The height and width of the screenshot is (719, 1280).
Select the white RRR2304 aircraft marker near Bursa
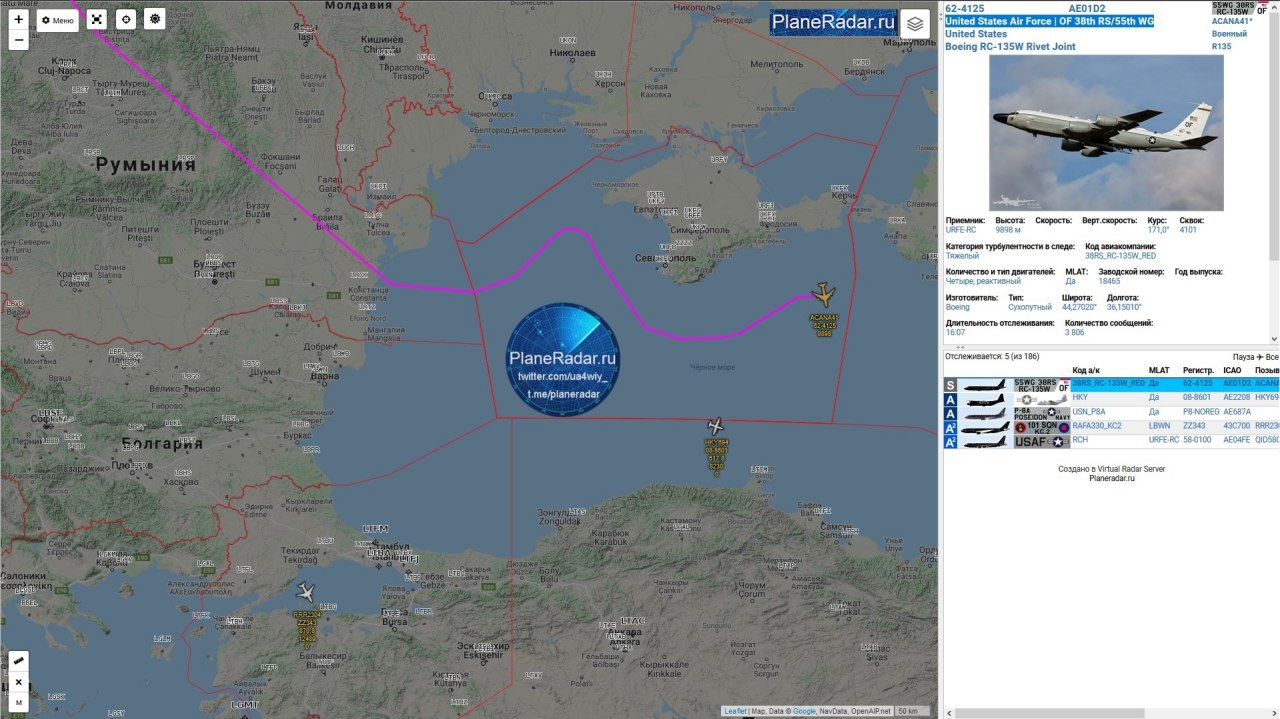click(305, 592)
